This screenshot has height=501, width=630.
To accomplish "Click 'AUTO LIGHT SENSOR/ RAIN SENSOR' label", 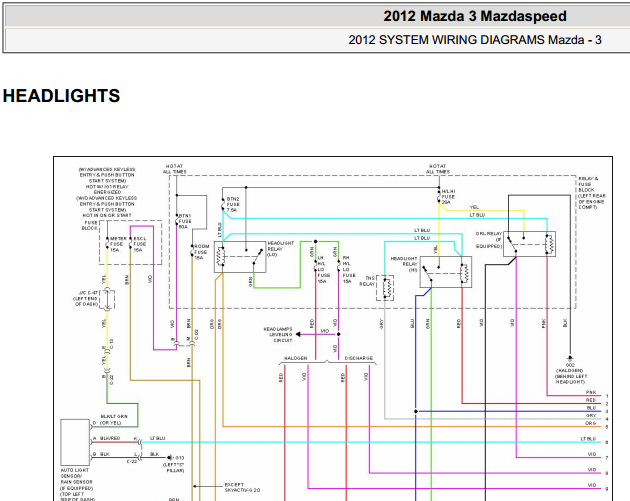I will click(76, 476).
